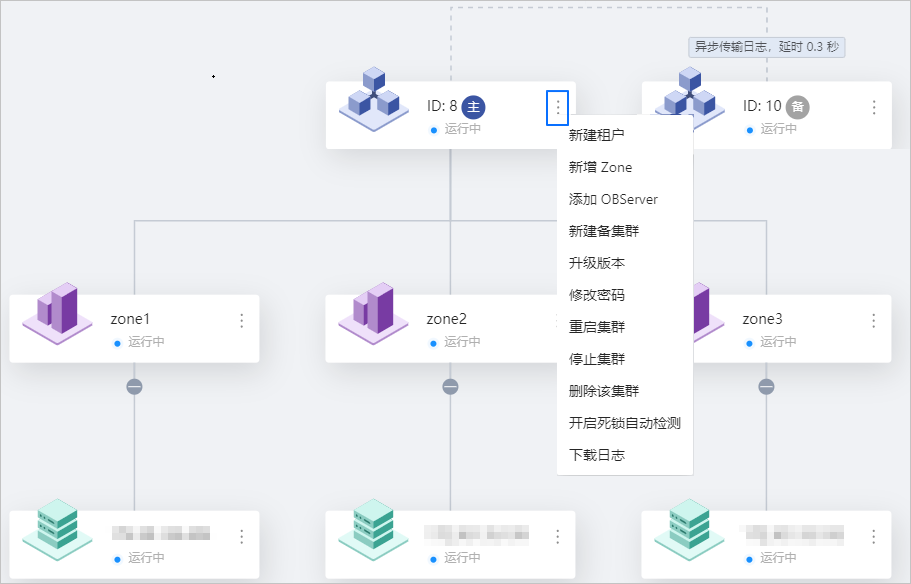Click 运行中 status under zone1

pos(146,342)
